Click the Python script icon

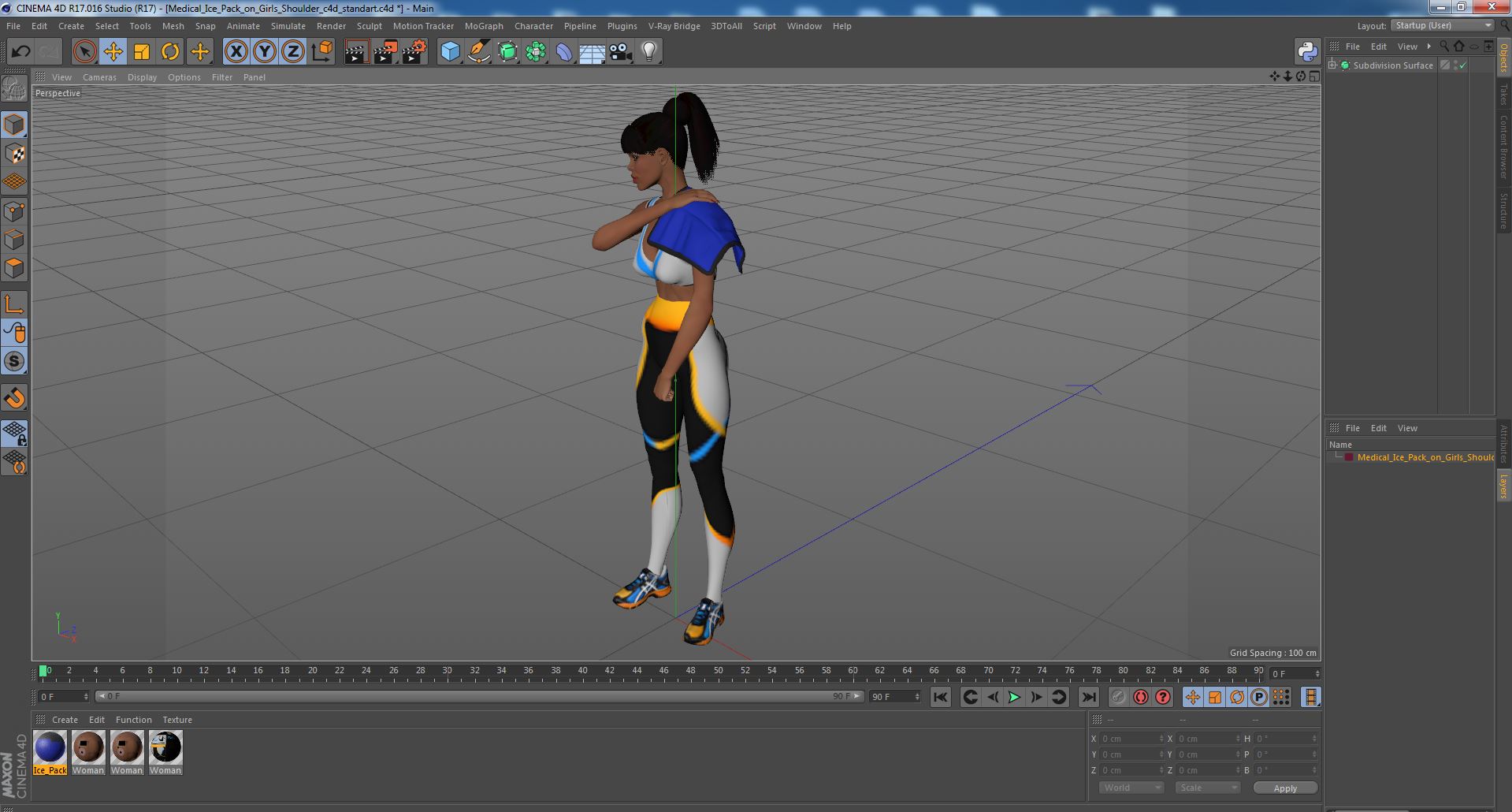click(x=1307, y=52)
